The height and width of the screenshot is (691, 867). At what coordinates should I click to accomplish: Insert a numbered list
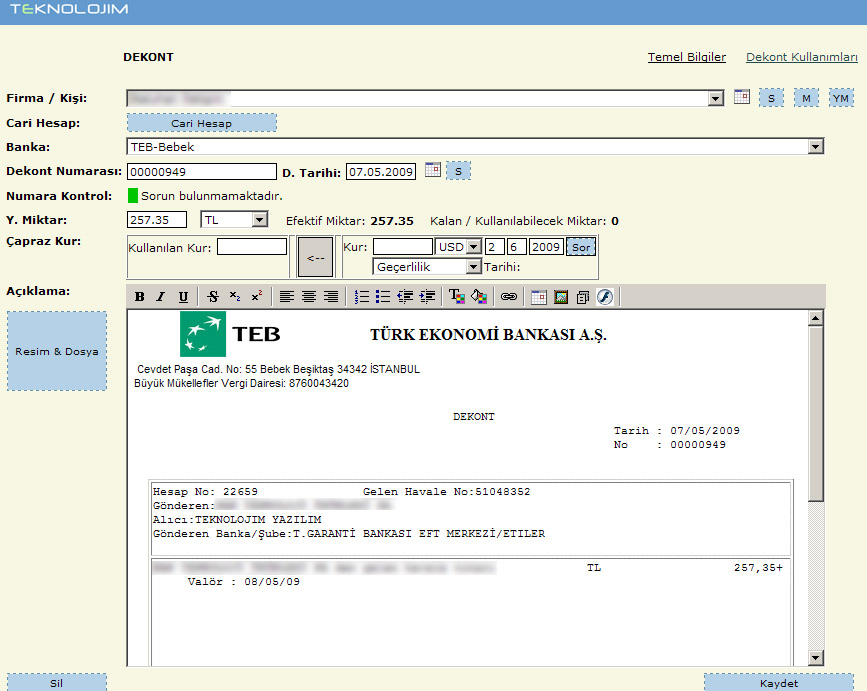[x=361, y=297]
